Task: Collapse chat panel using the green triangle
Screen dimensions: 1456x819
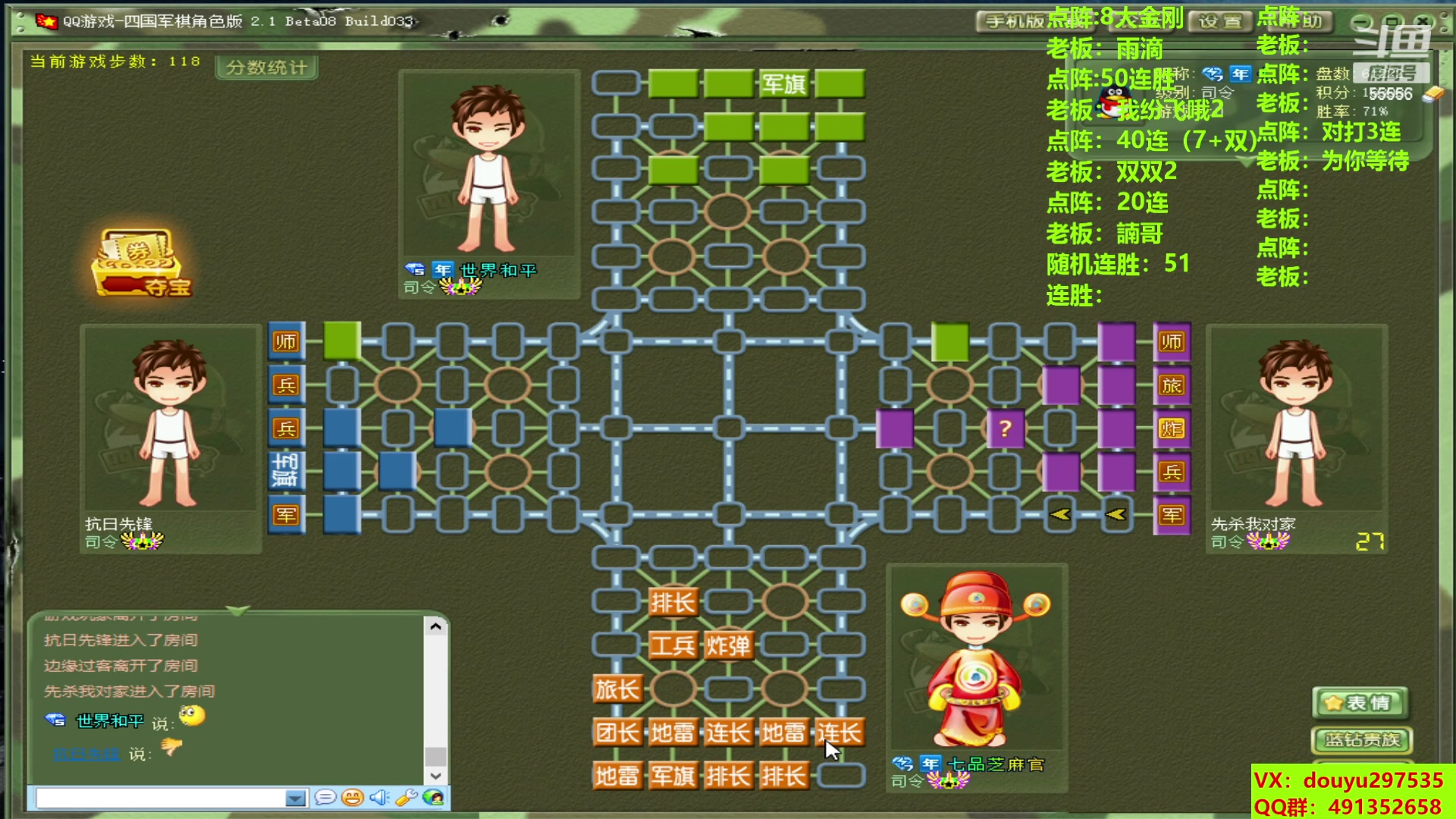Action: coord(237,610)
